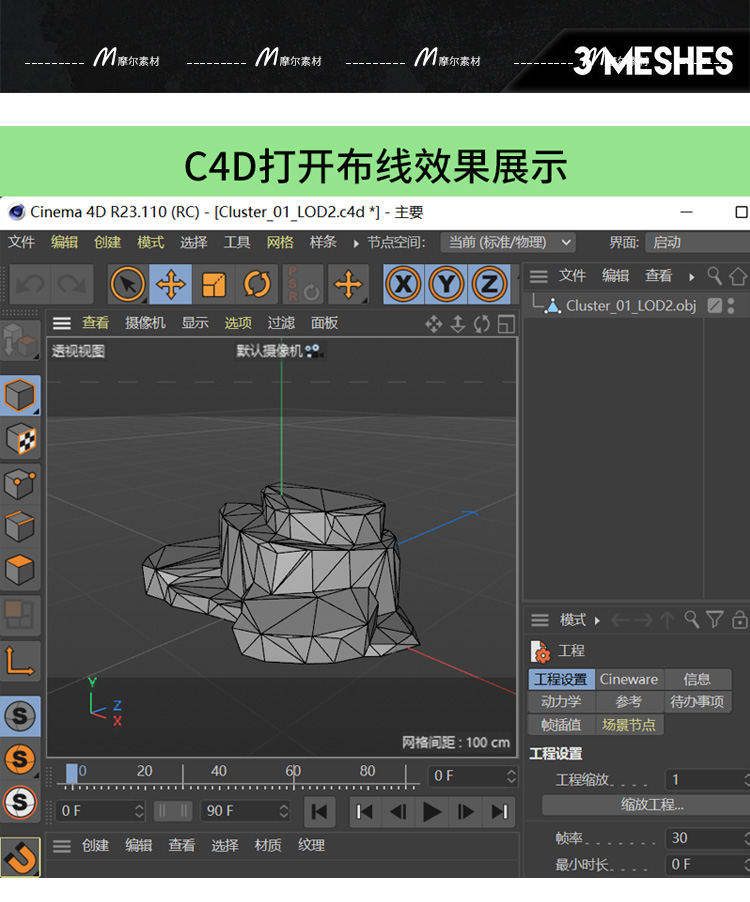Viewport: 750px width, 902px height.
Task: Click the 缩放工程... button
Action: (x=651, y=804)
